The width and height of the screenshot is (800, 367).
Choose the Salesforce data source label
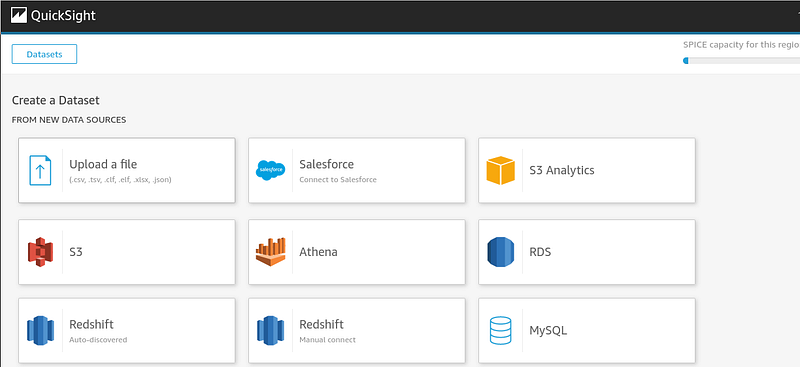pos(327,164)
